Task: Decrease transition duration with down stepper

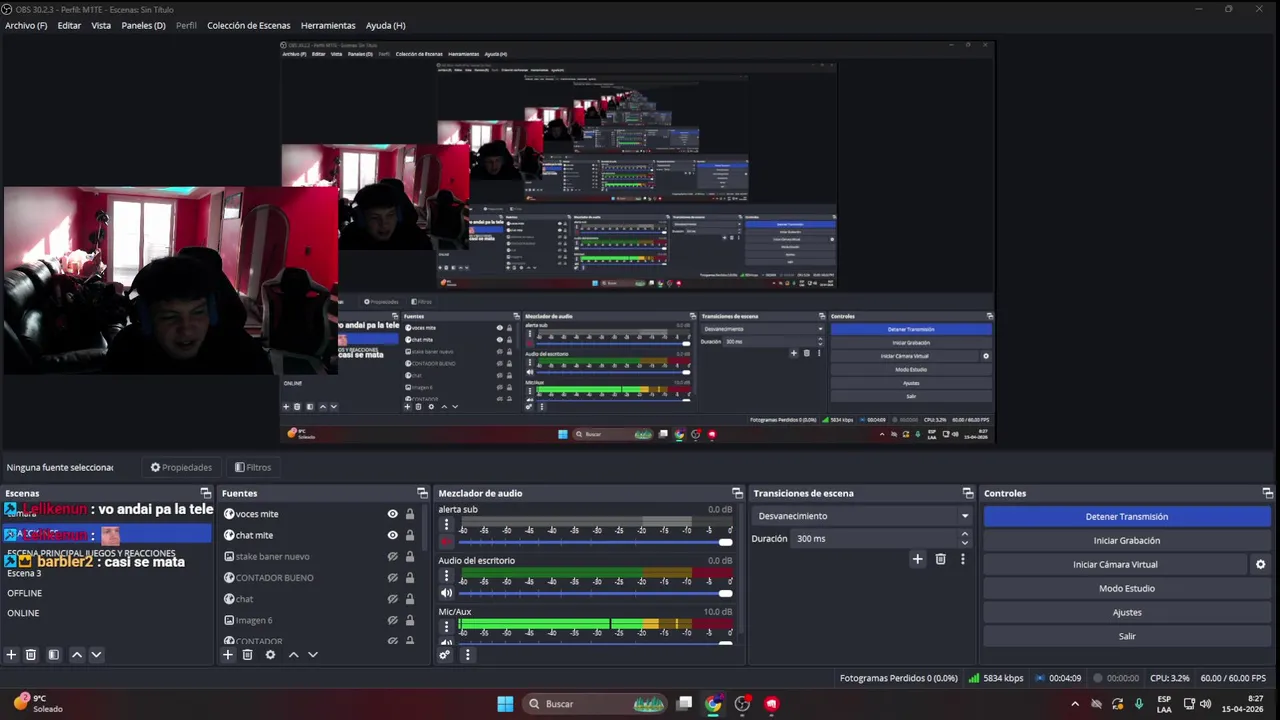Action: coord(964,542)
